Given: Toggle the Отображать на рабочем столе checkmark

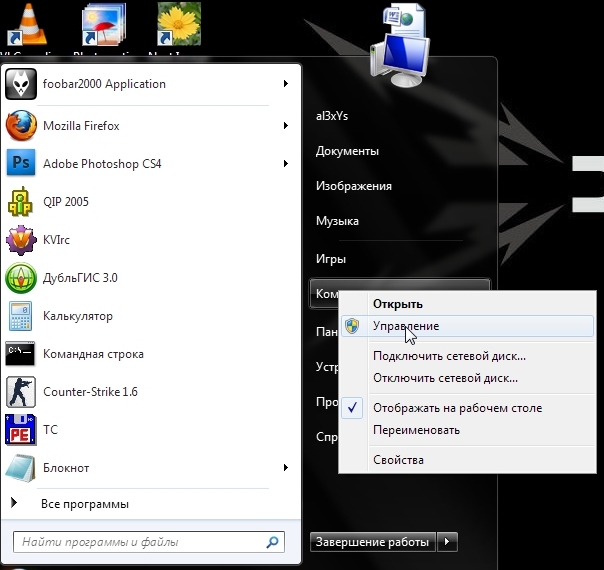Looking at the screenshot, I should [352, 408].
